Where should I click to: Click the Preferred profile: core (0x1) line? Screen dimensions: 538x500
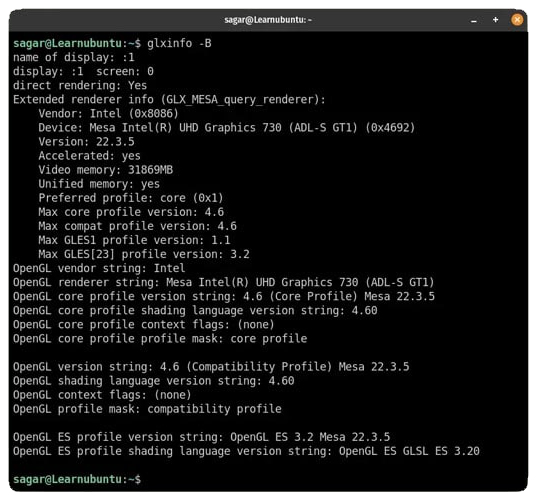click(x=131, y=198)
